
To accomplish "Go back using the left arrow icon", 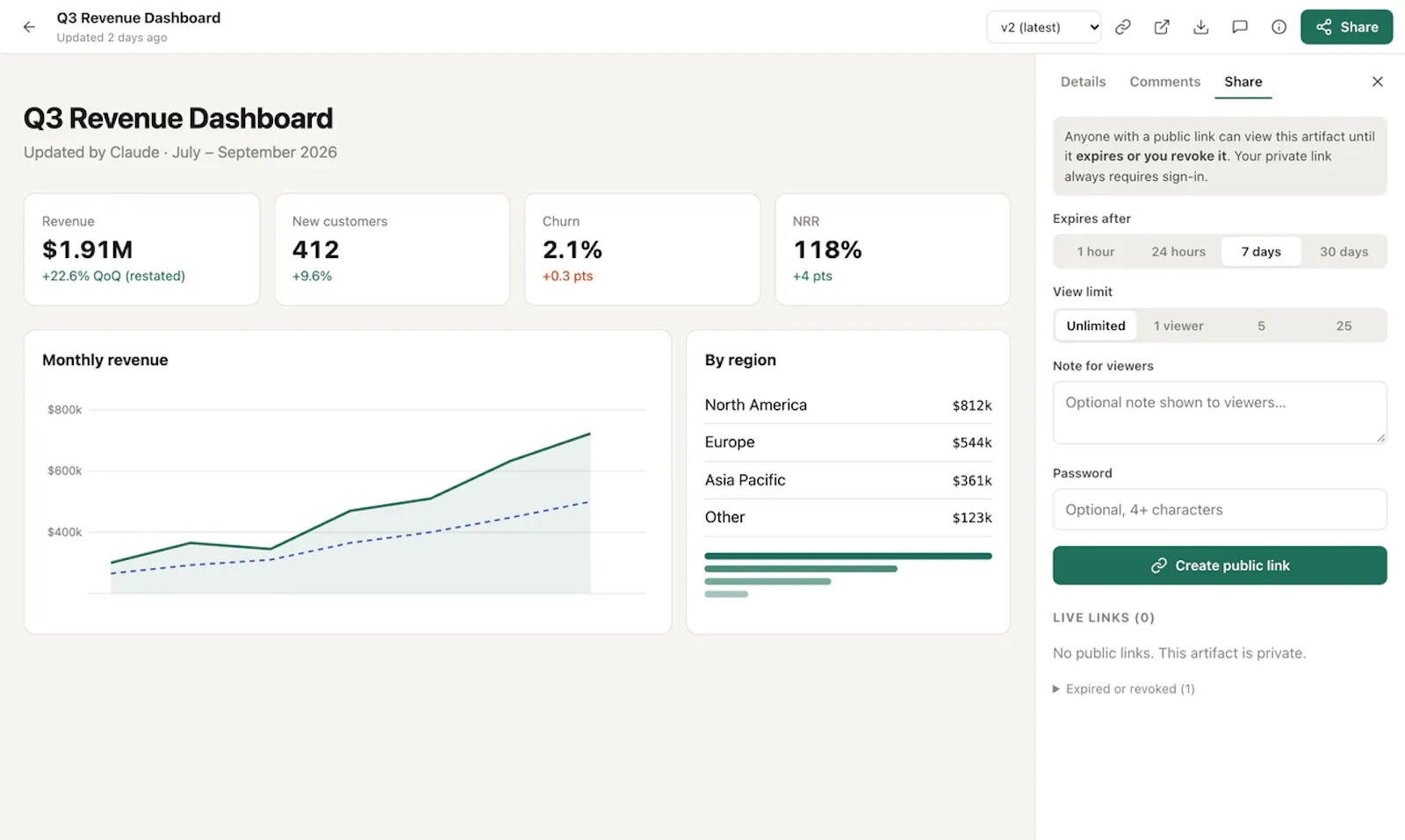I will [29, 27].
